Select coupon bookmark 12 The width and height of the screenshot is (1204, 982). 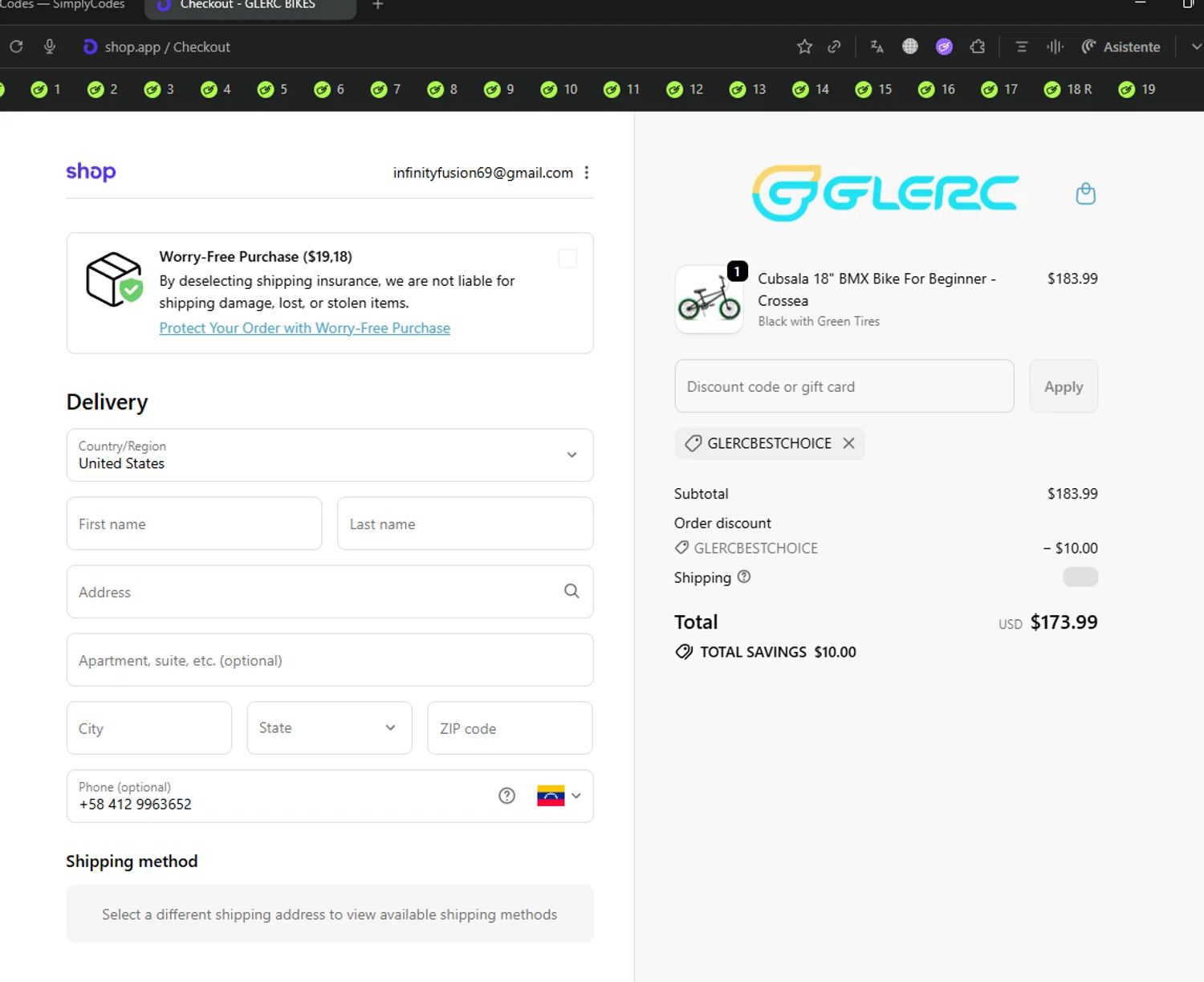[685, 89]
